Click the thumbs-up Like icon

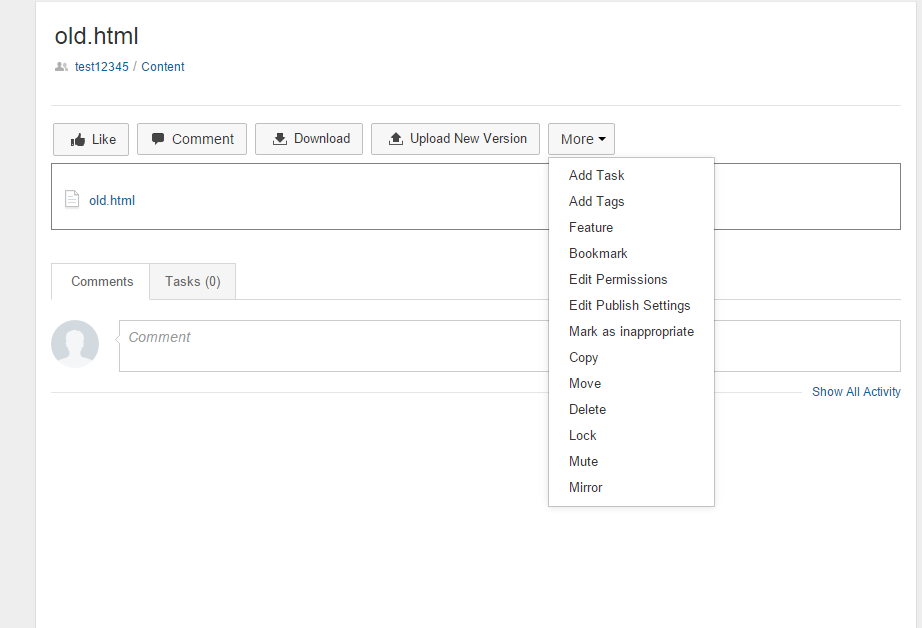[x=78, y=140]
